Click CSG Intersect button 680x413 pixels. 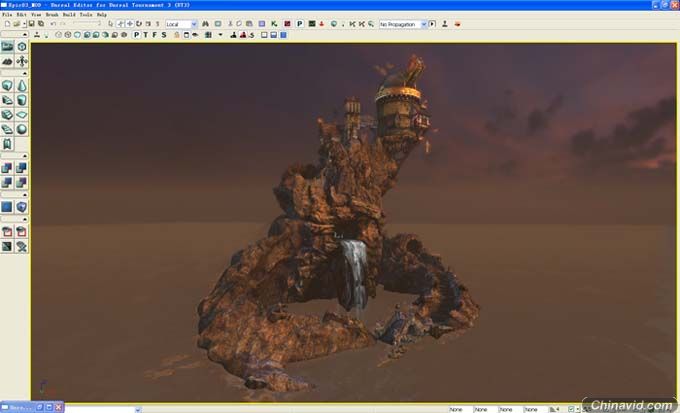coord(7,183)
